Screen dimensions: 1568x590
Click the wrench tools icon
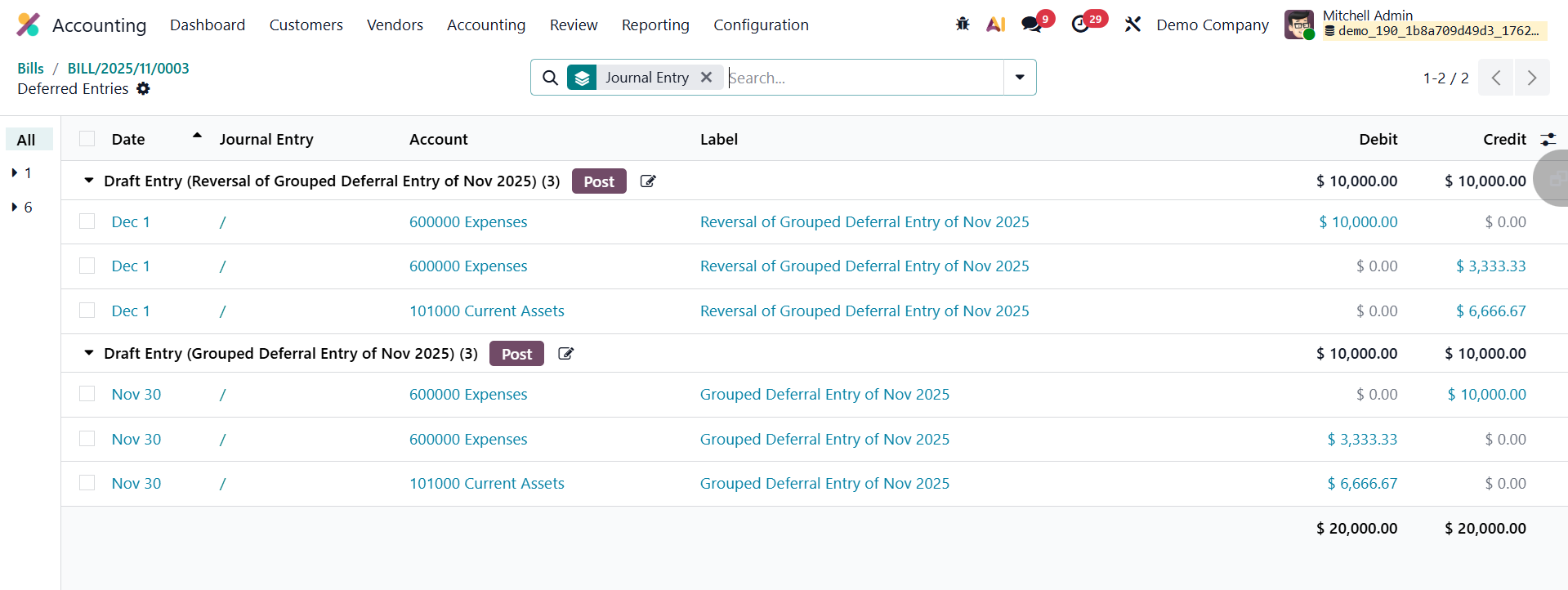[1132, 25]
